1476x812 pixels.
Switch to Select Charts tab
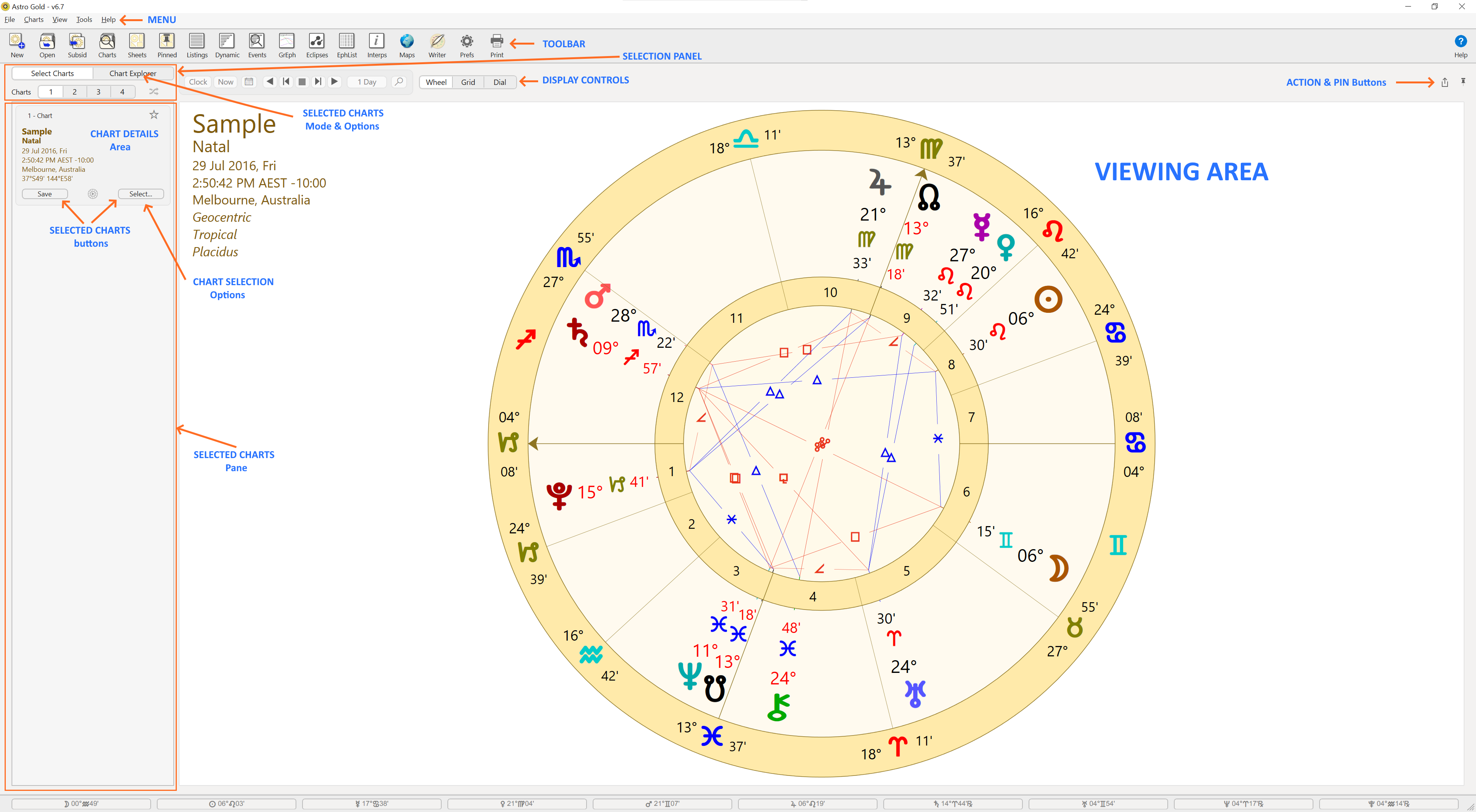pos(52,73)
